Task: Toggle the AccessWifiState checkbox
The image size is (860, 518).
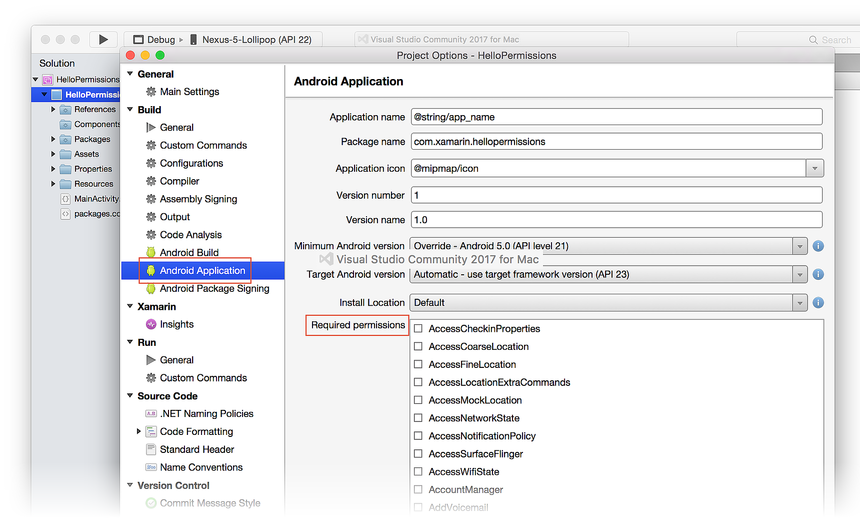Action: click(x=419, y=472)
